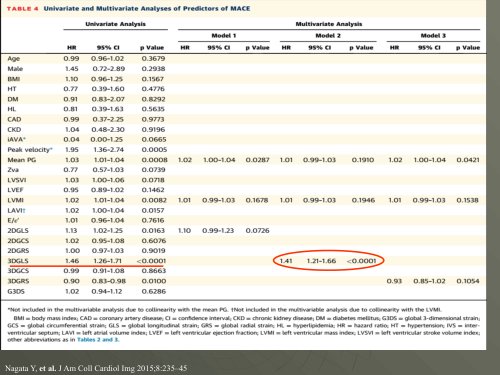The image size is (500, 375).
Task: Select the 'G3DS' row label
Action: [16, 292]
